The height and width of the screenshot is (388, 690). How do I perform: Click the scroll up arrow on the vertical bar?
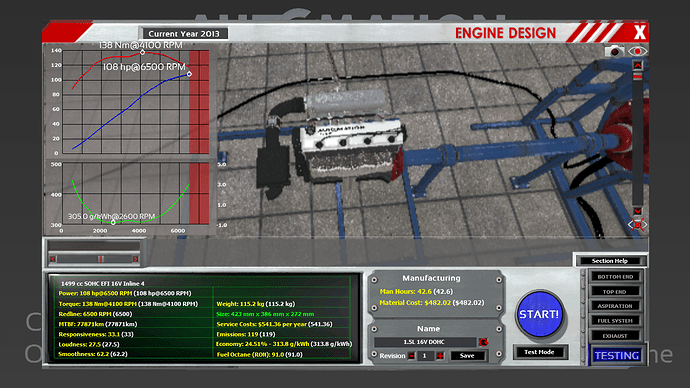click(637, 66)
